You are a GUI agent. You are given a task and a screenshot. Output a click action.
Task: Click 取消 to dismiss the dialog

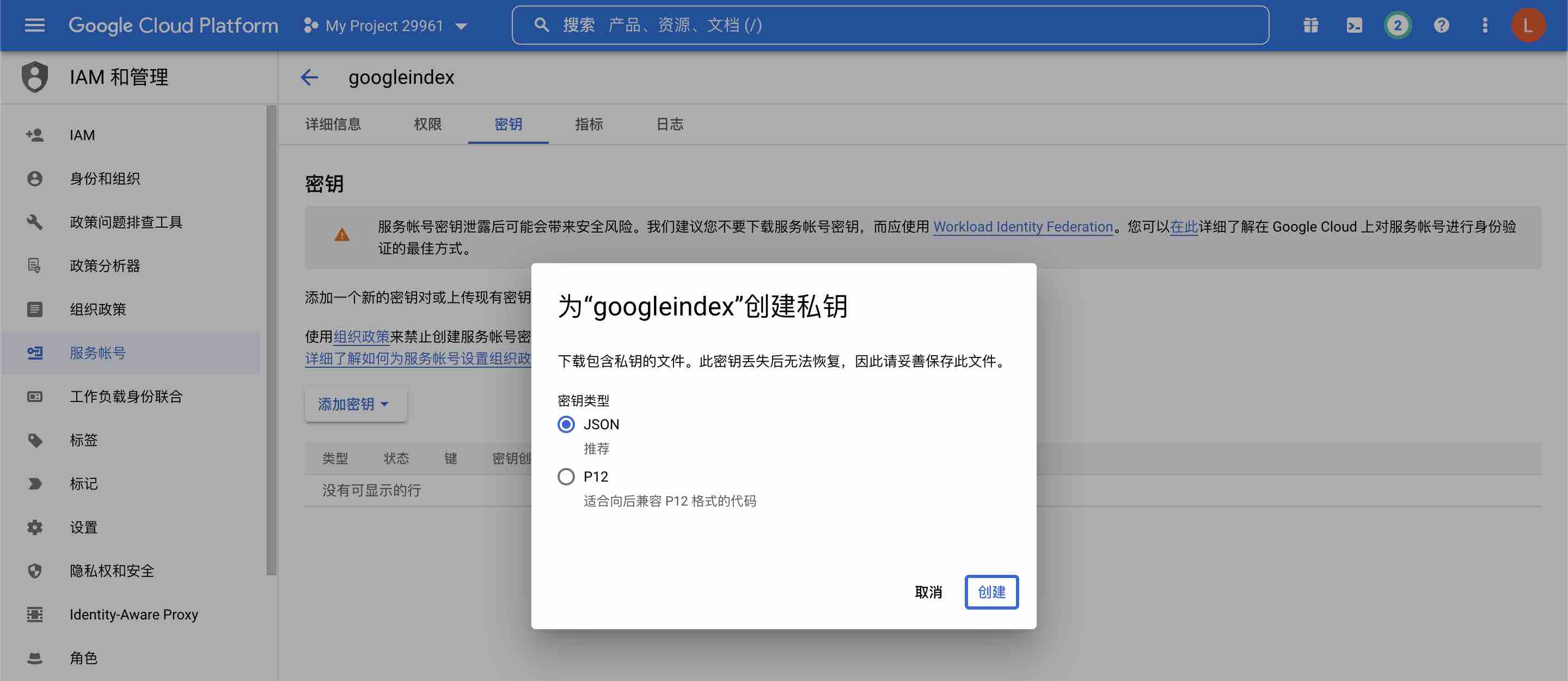pyautogui.click(x=928, y=592)
